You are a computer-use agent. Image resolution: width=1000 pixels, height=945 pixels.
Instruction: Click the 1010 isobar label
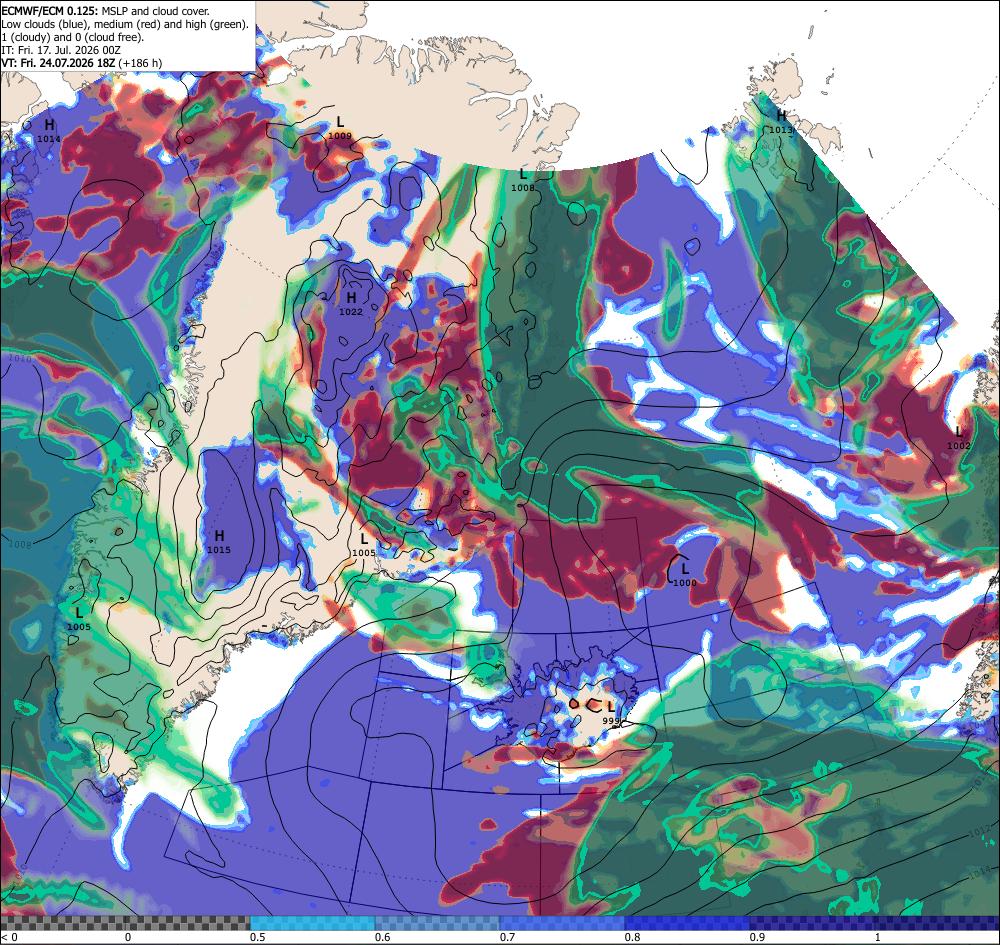(20, 359)
